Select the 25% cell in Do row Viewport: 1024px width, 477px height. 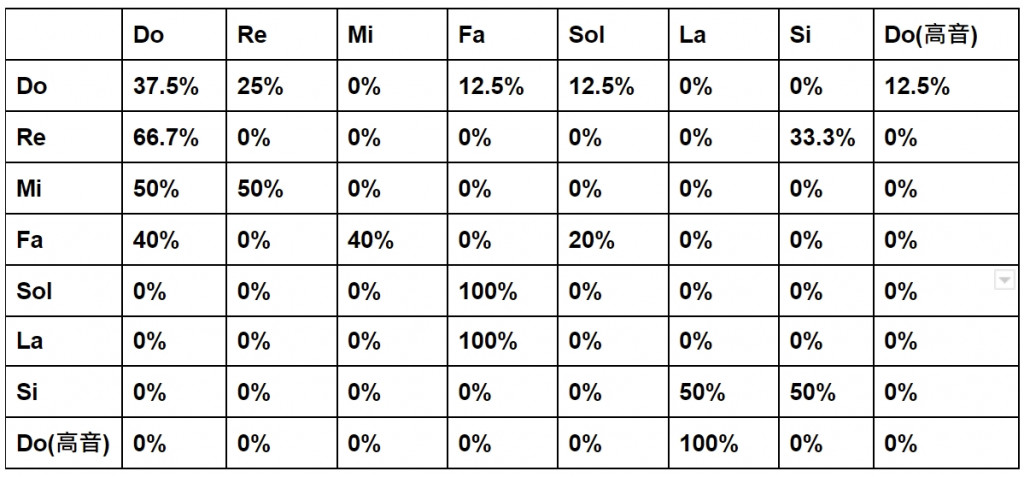pos(281,86)
